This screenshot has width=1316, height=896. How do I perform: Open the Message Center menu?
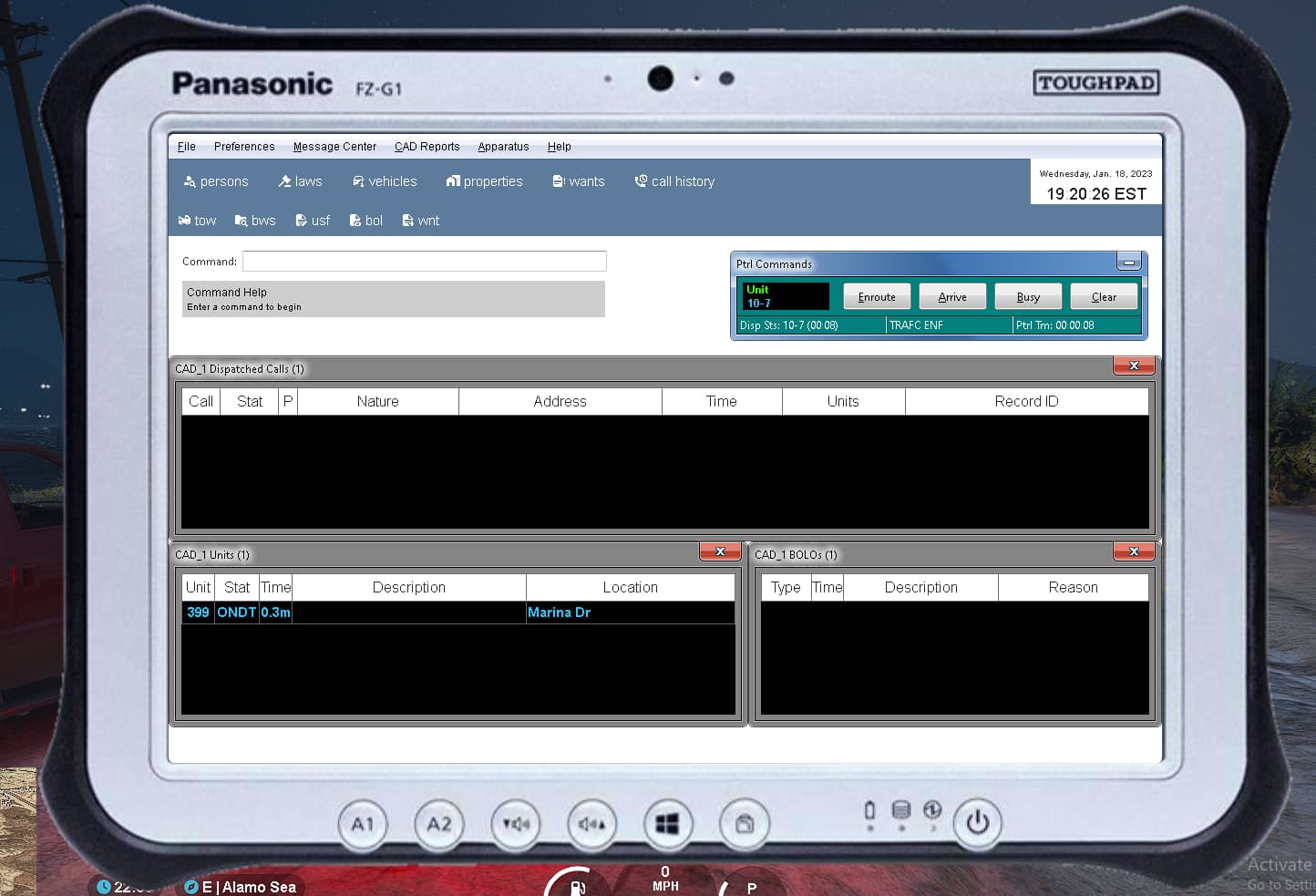334,147
